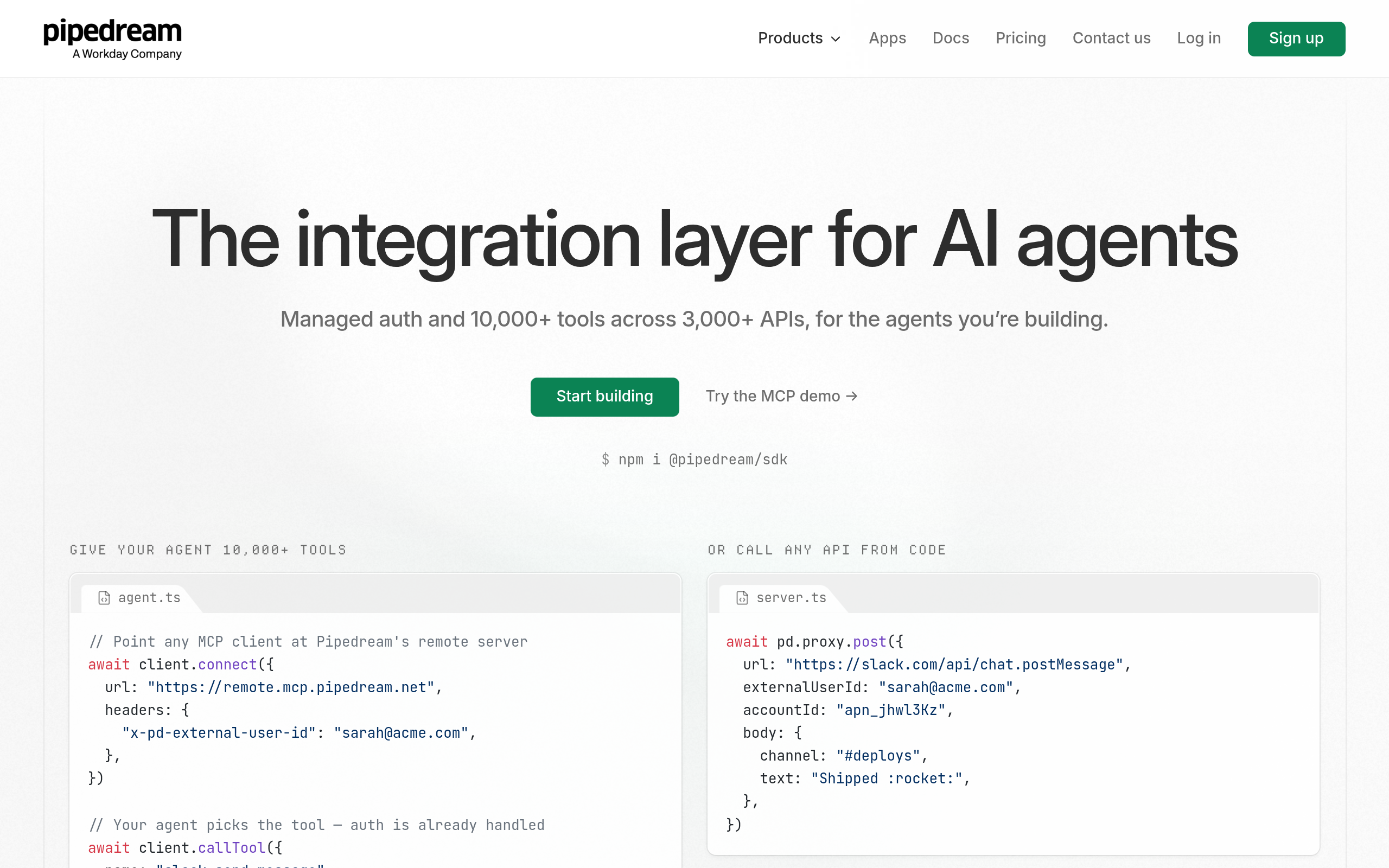Click the npm i @pipedream/sdk command
Viewport: 1389px width, 868px height.
(694, 459)
